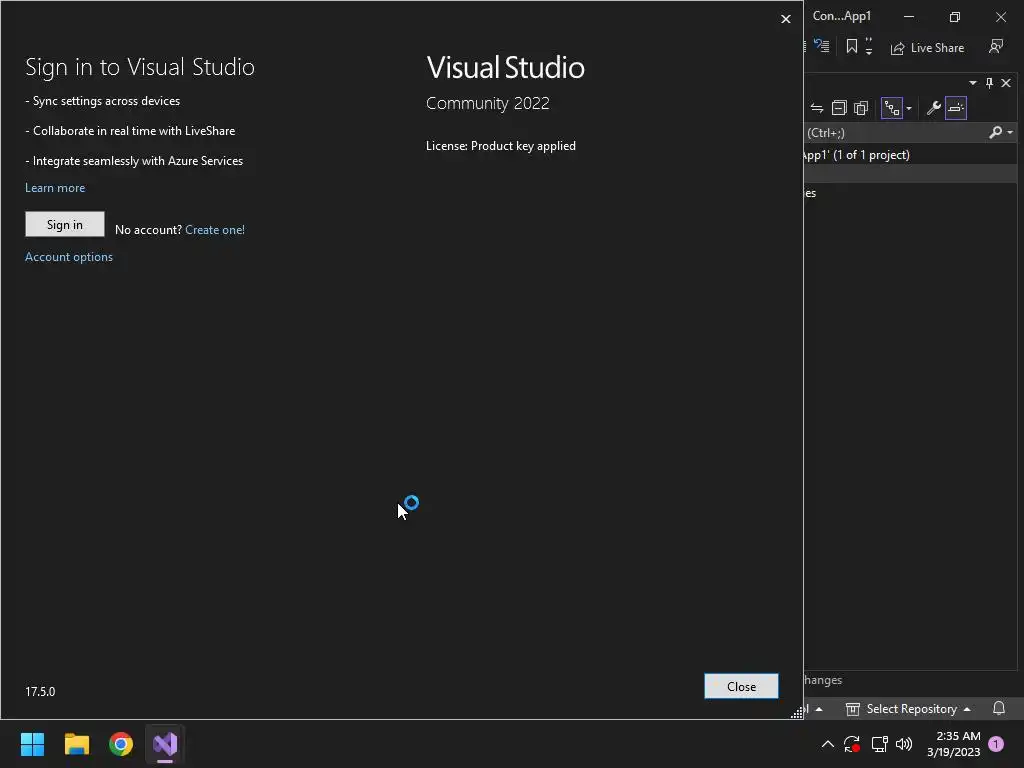The width and height of the screenshot is (1024, 768).
Task: Follow the Create one! account link
Action: click(x=215, y=230)
